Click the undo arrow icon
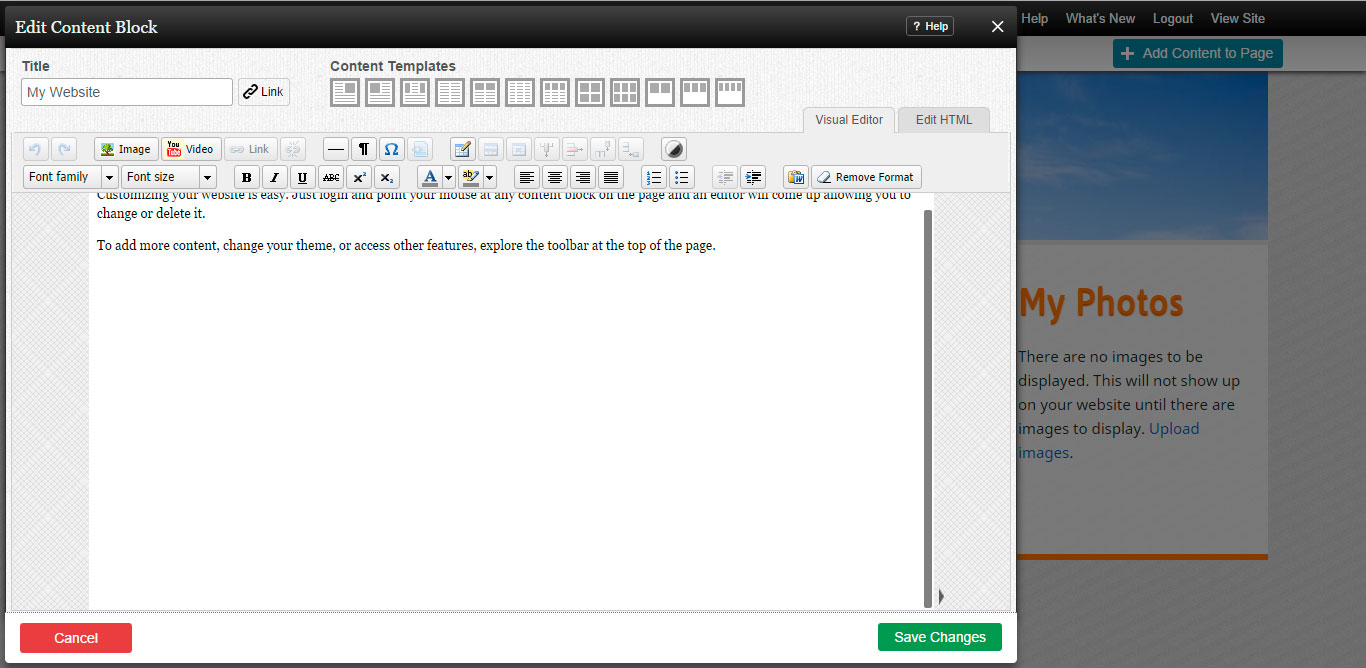The height and width of the screenshot is (668, 1366). tap(35, 149)
